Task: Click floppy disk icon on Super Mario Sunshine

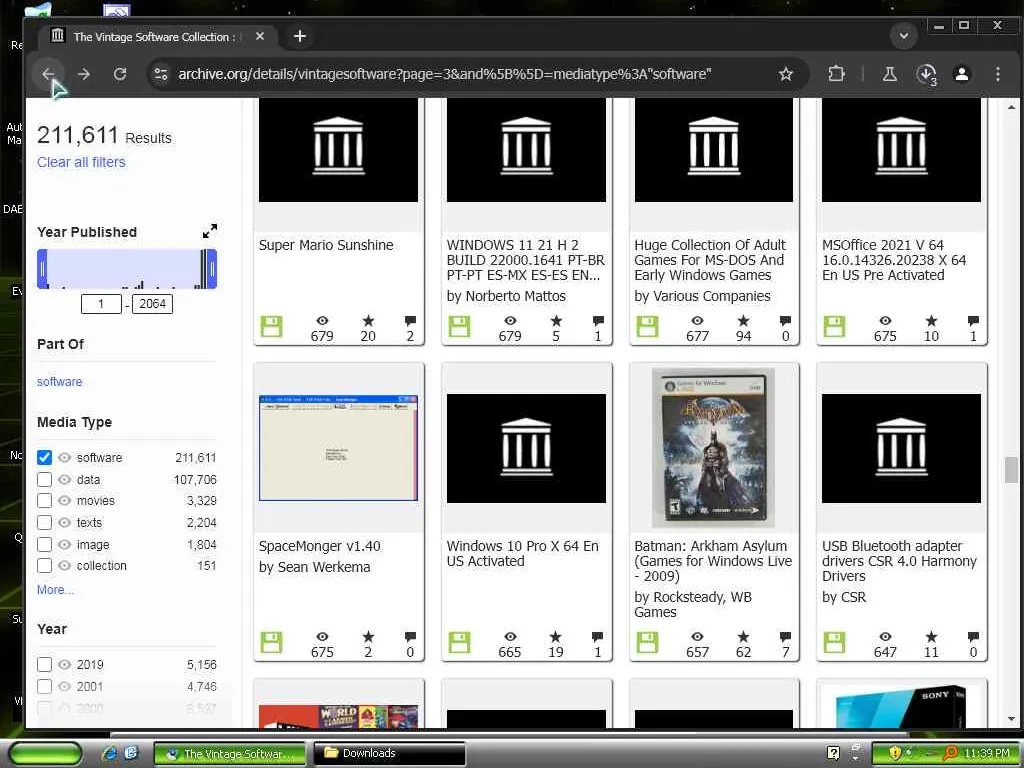Action: (x=271, y=327)
